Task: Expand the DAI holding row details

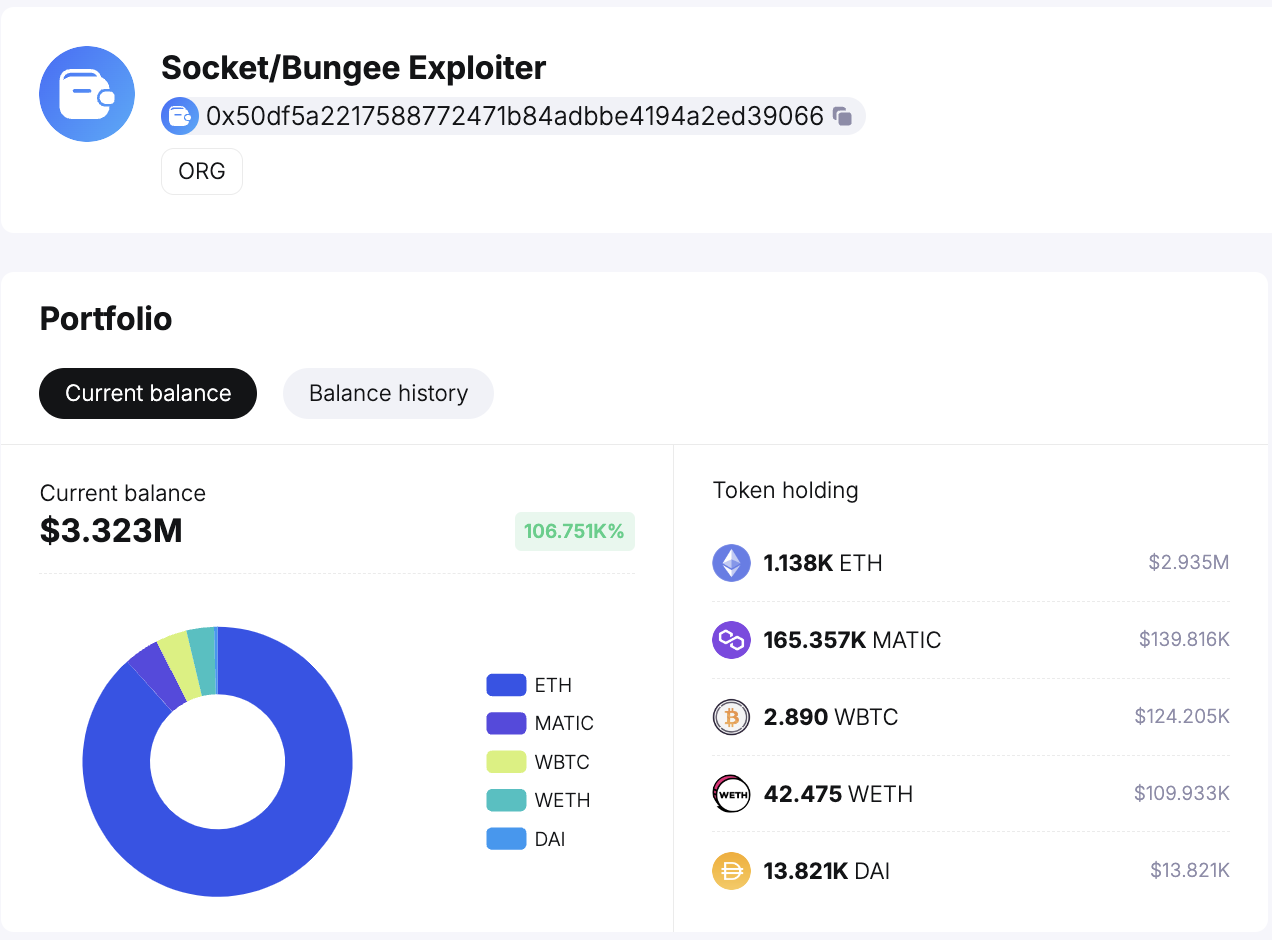Action: coord(970,870)
